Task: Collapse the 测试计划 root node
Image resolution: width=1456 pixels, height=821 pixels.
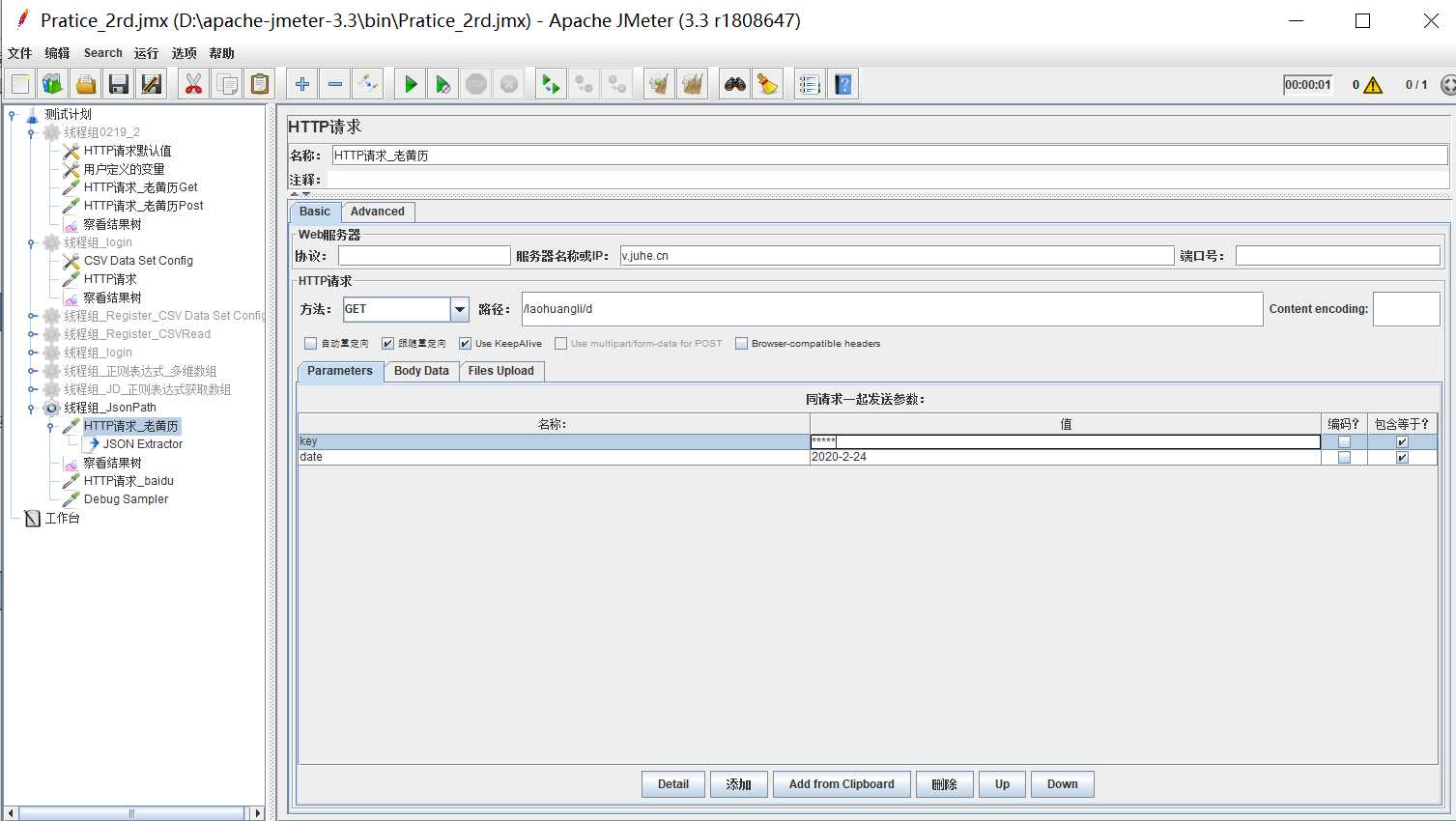Action: tap(13, 114)
